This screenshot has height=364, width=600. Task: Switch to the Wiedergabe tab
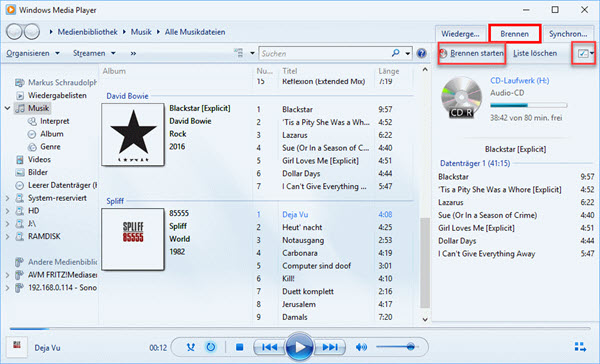[460, 34]
